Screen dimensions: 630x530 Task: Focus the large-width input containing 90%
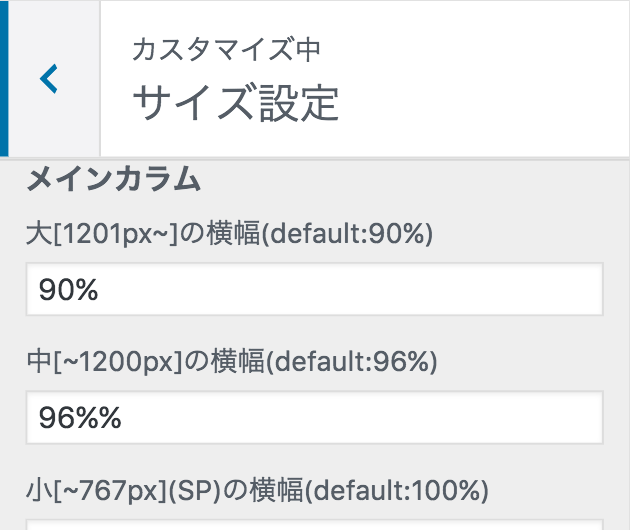(x=314, y=290)
